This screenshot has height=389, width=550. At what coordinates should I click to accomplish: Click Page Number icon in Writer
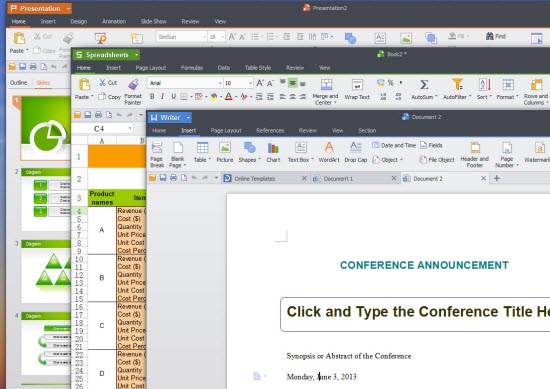(x=507, y=148)
